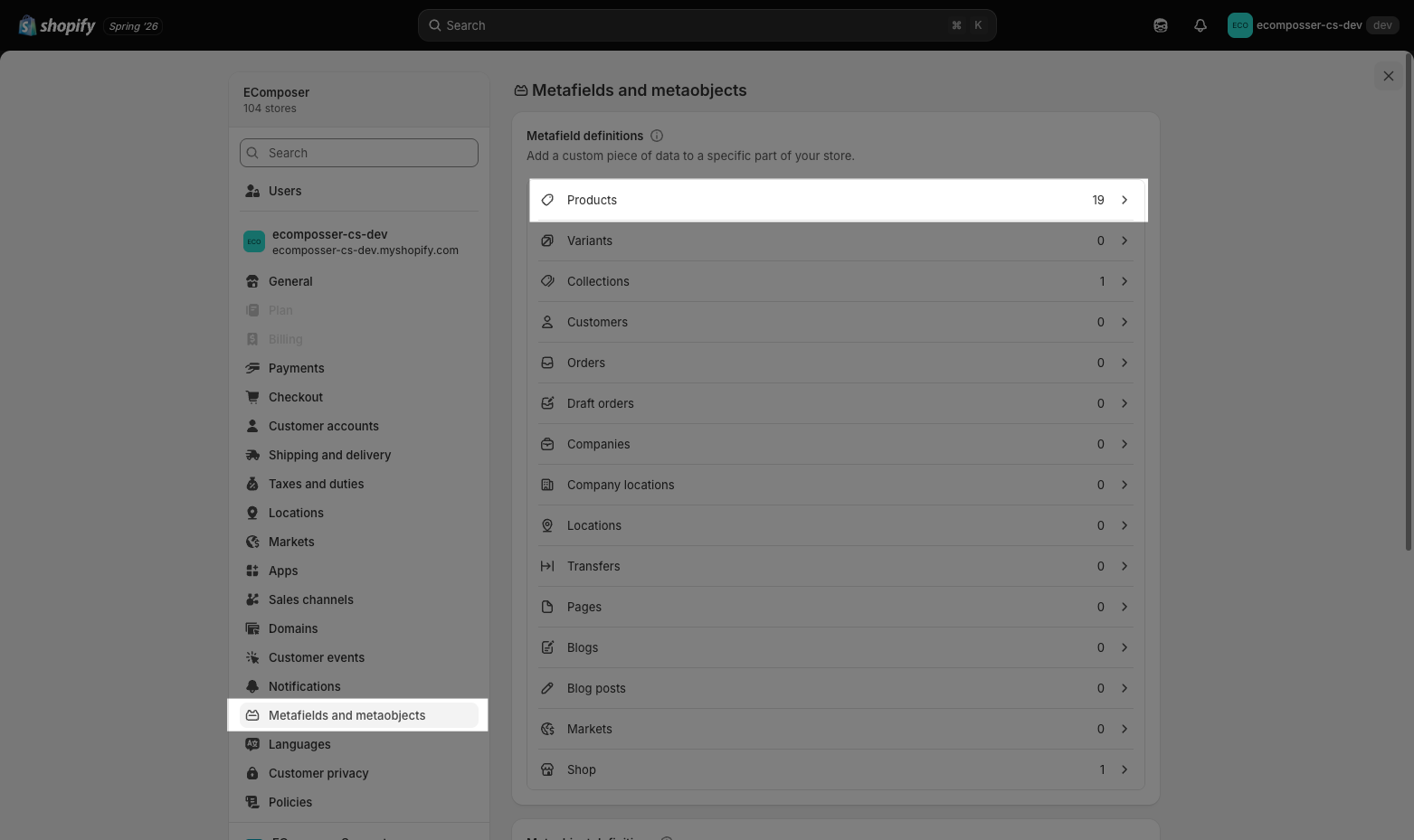Click the Blog posts pencil icon
Viewport: 1414px width, 840px height.
547,688
